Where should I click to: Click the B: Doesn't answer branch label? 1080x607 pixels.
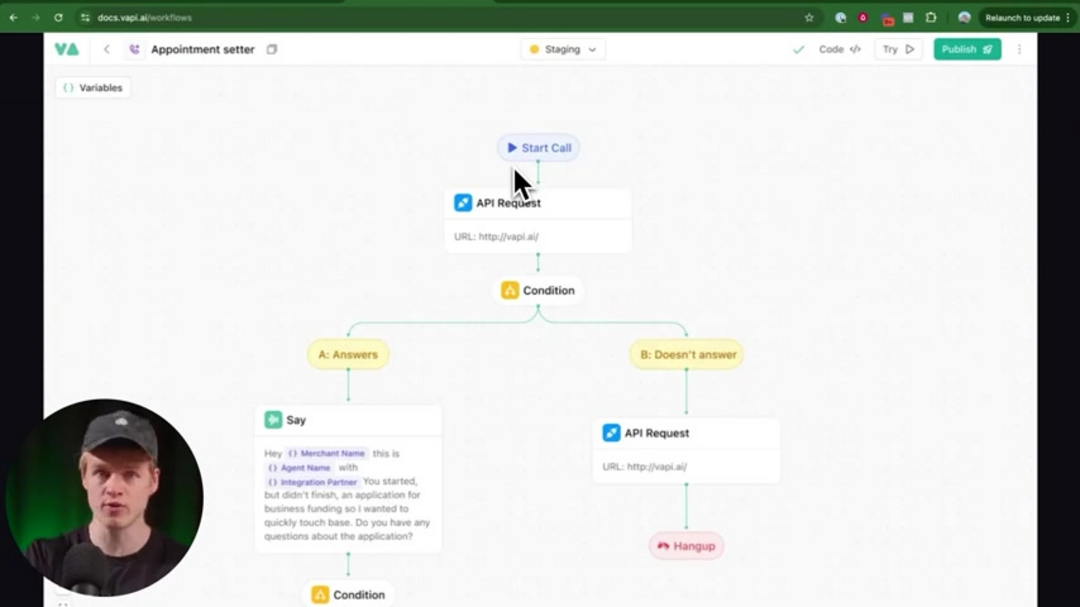(685, 354)
